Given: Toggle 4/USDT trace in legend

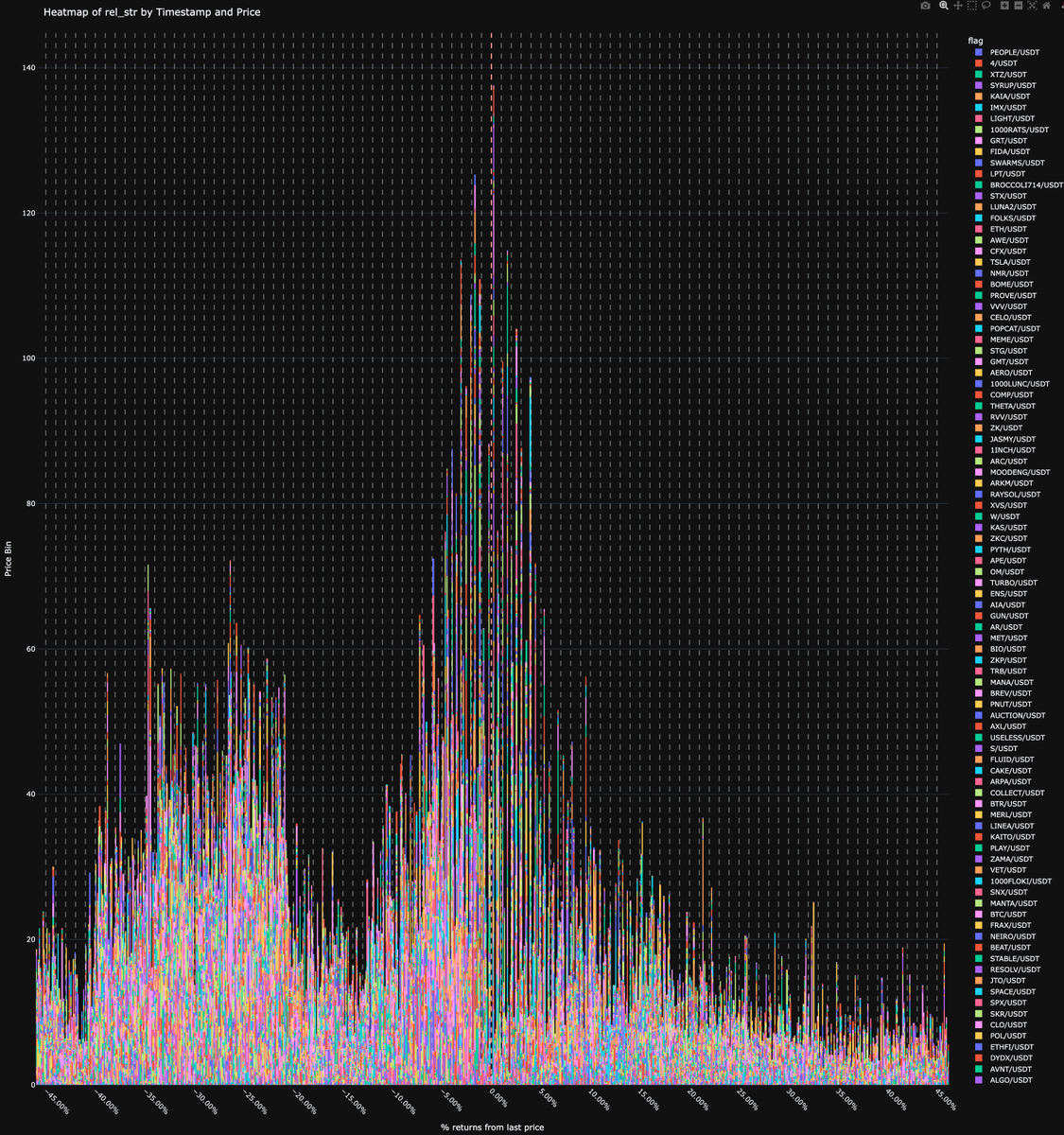Looking at the screenshot, I should click(x=997, y=63).
